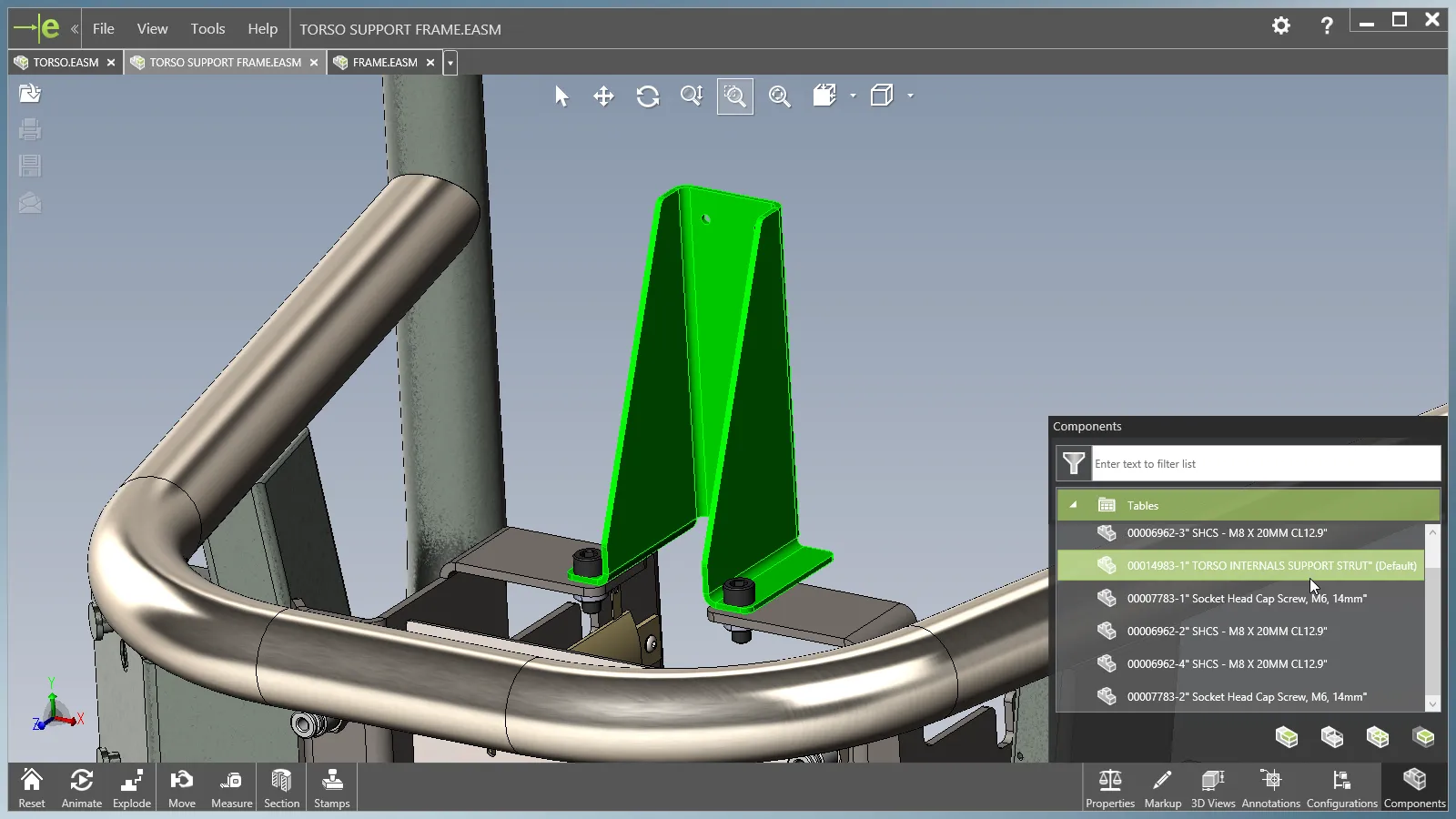
Task: Click the Explode button
Action: click(x=132, y=788)
